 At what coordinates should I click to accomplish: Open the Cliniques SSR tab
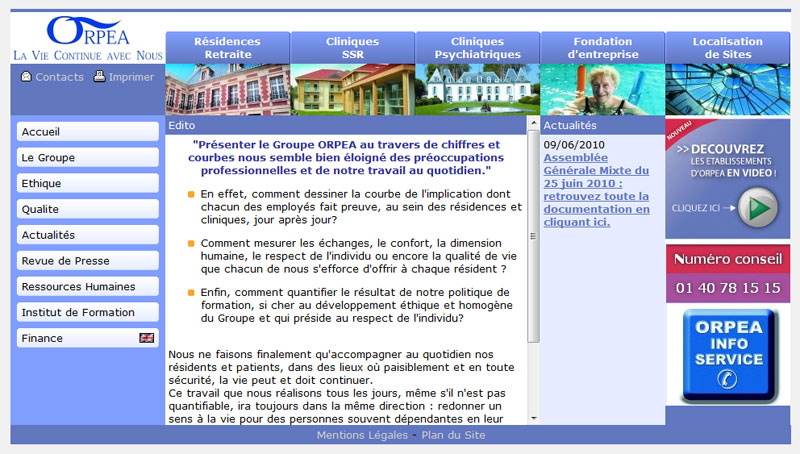point(353,48)
